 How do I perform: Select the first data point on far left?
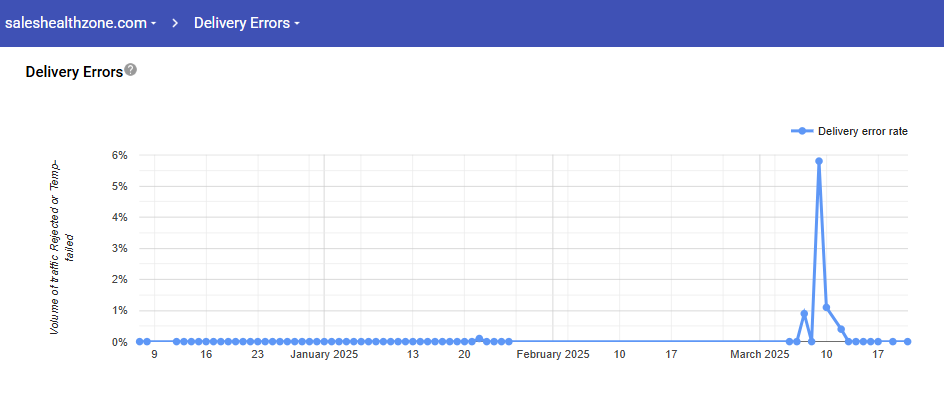pos(139,342)
